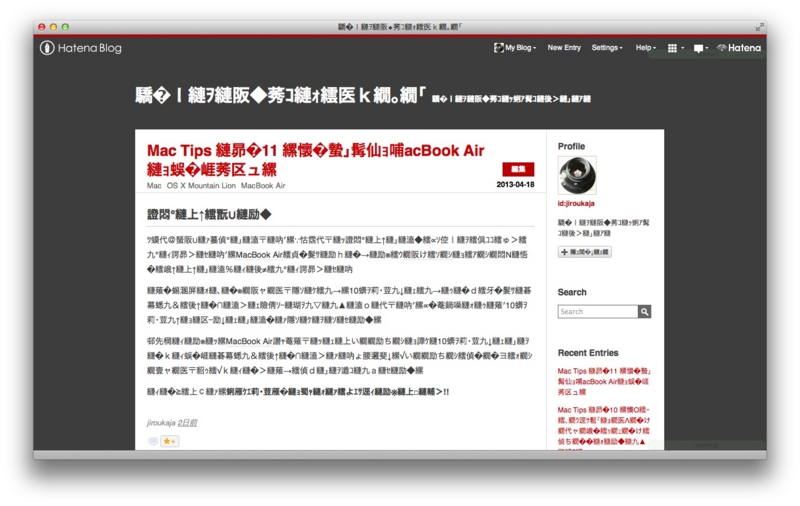Go to Hatena home logo link

click(739, 48)
